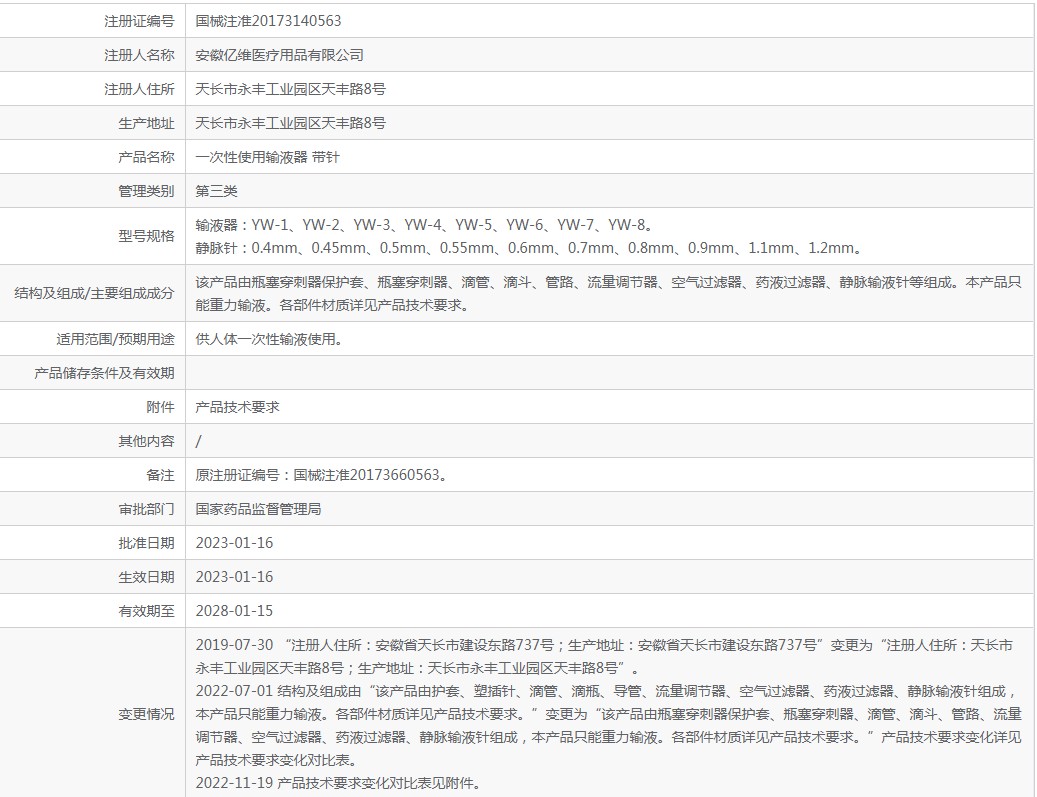Click the 生产地址 label
Viewport: 1037px width, 797px height.
coord(146,123)
